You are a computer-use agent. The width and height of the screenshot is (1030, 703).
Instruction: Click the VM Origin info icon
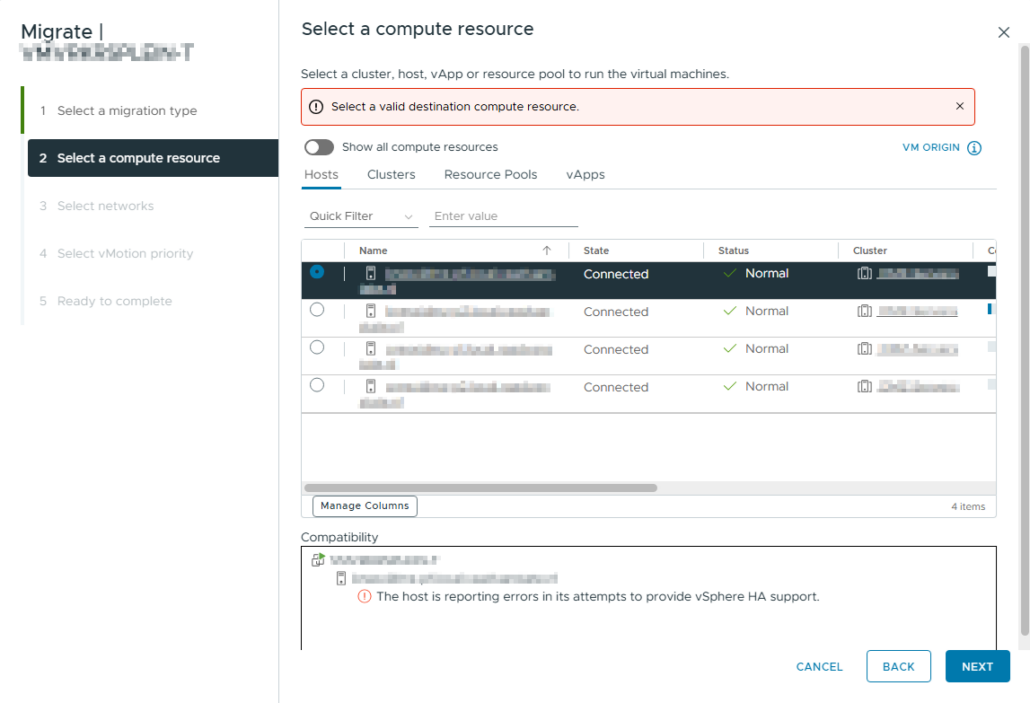tap(974, 148)
